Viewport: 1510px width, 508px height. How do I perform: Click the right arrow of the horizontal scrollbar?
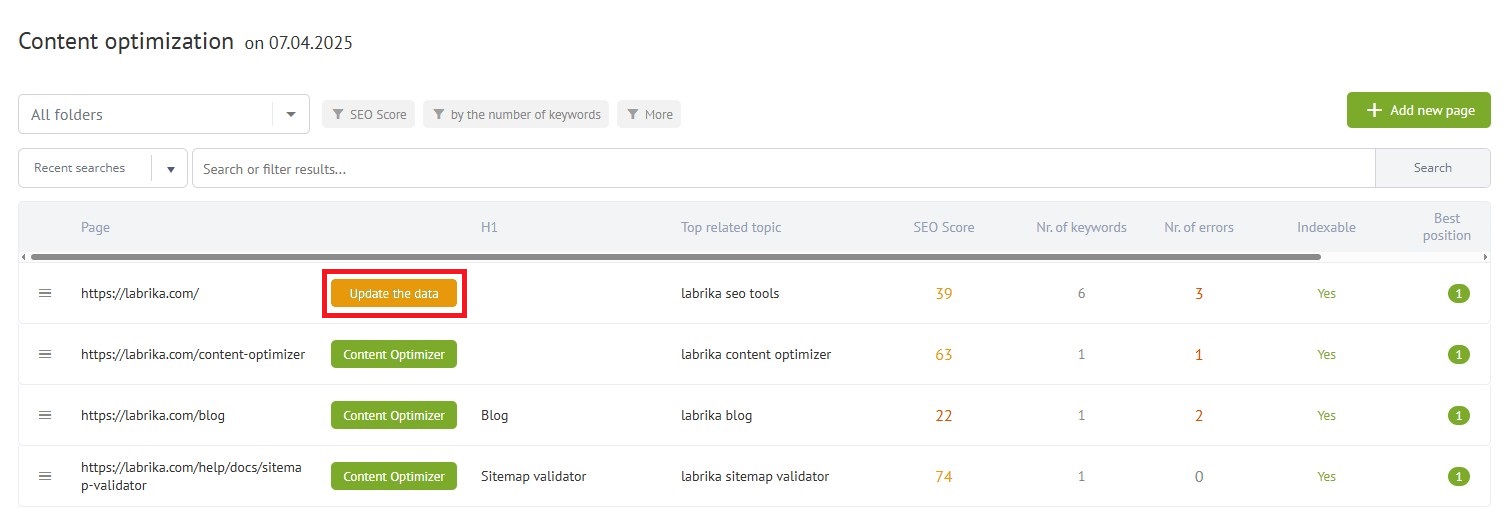tap(1487, 257)
